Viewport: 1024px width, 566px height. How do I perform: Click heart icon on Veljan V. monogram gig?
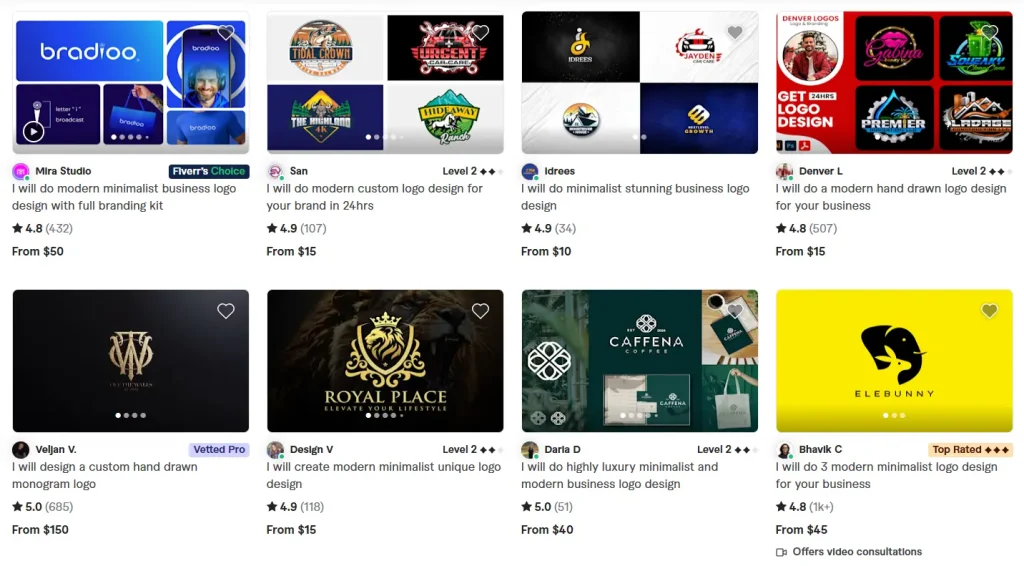[226, 311]
